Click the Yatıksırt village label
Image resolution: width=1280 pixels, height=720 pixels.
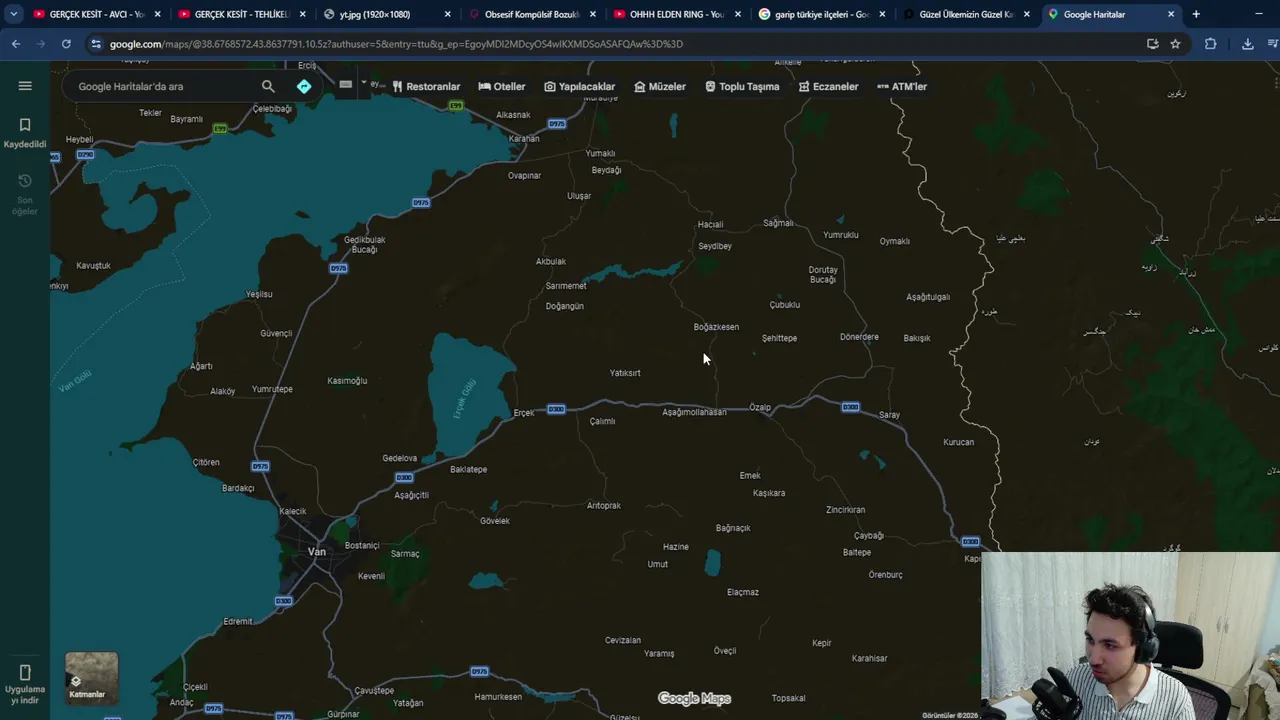[625, 373]
